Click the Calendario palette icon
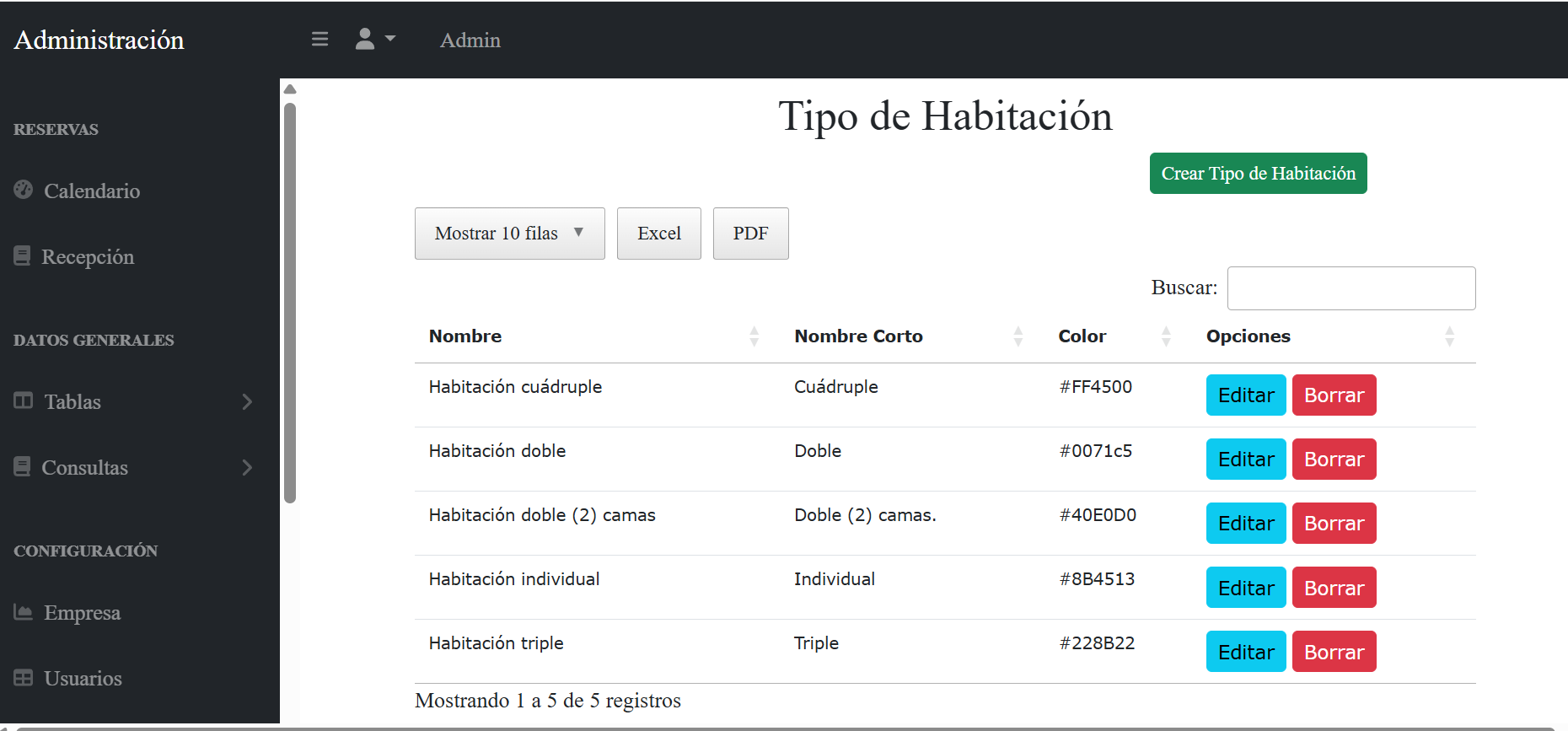This screenshot has width=1568, height=731. 24,190
